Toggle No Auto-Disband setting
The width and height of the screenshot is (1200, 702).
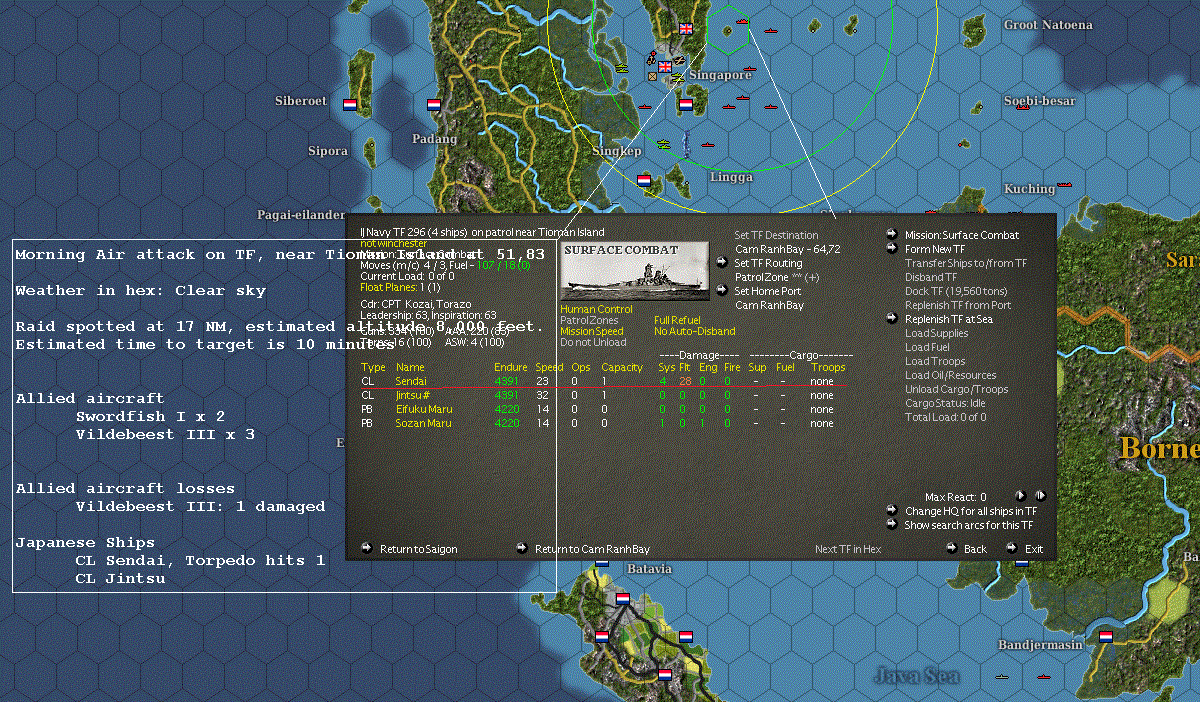click(694, 331)
